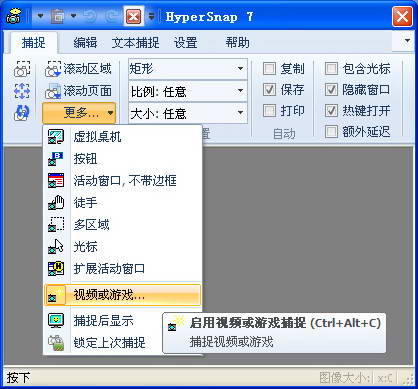Open ribbon options arrow at right of tabs

[x=407, y=41]
